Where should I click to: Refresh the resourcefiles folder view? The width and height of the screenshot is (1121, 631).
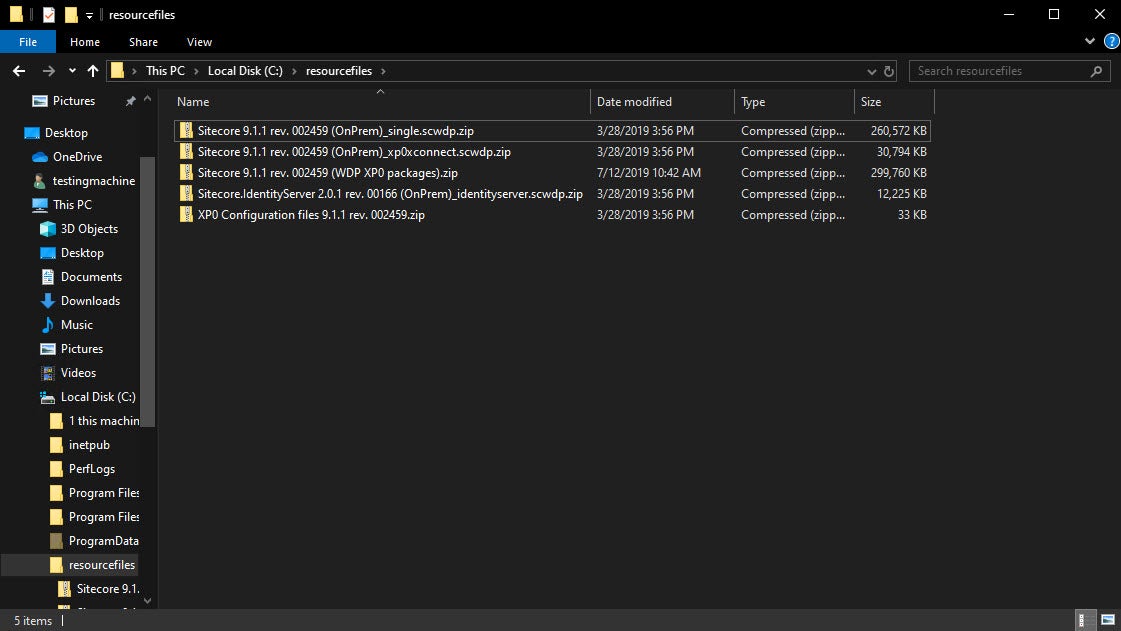(x=889, y=71)
